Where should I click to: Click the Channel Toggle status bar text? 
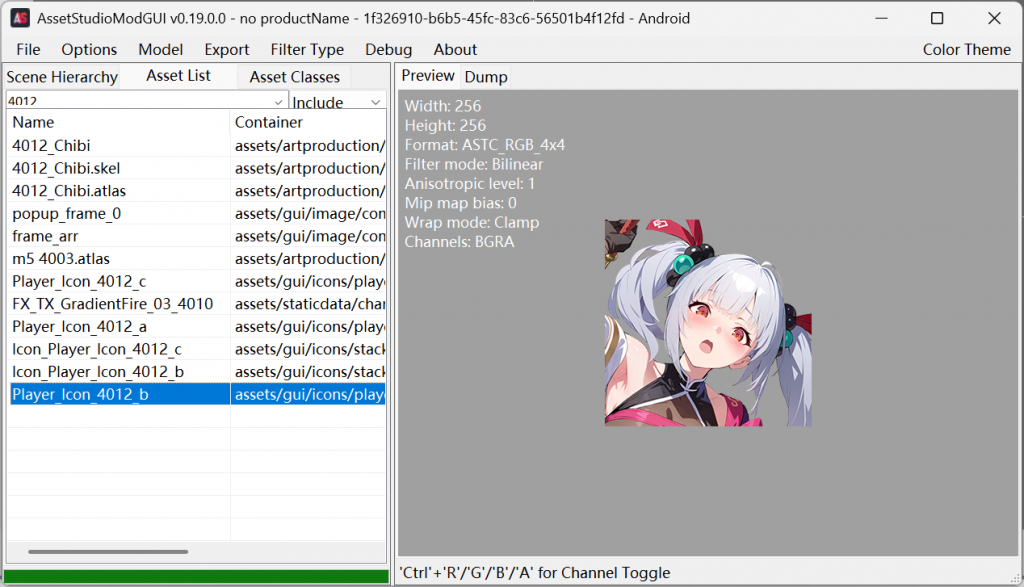535,573
